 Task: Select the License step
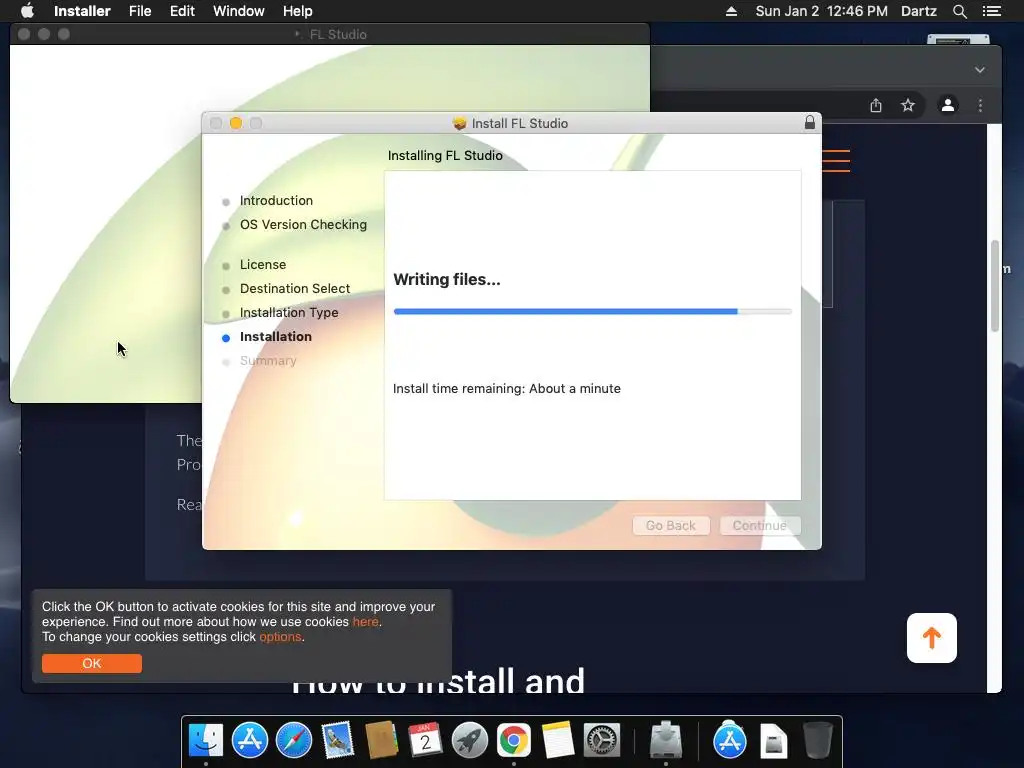(263, 264)
